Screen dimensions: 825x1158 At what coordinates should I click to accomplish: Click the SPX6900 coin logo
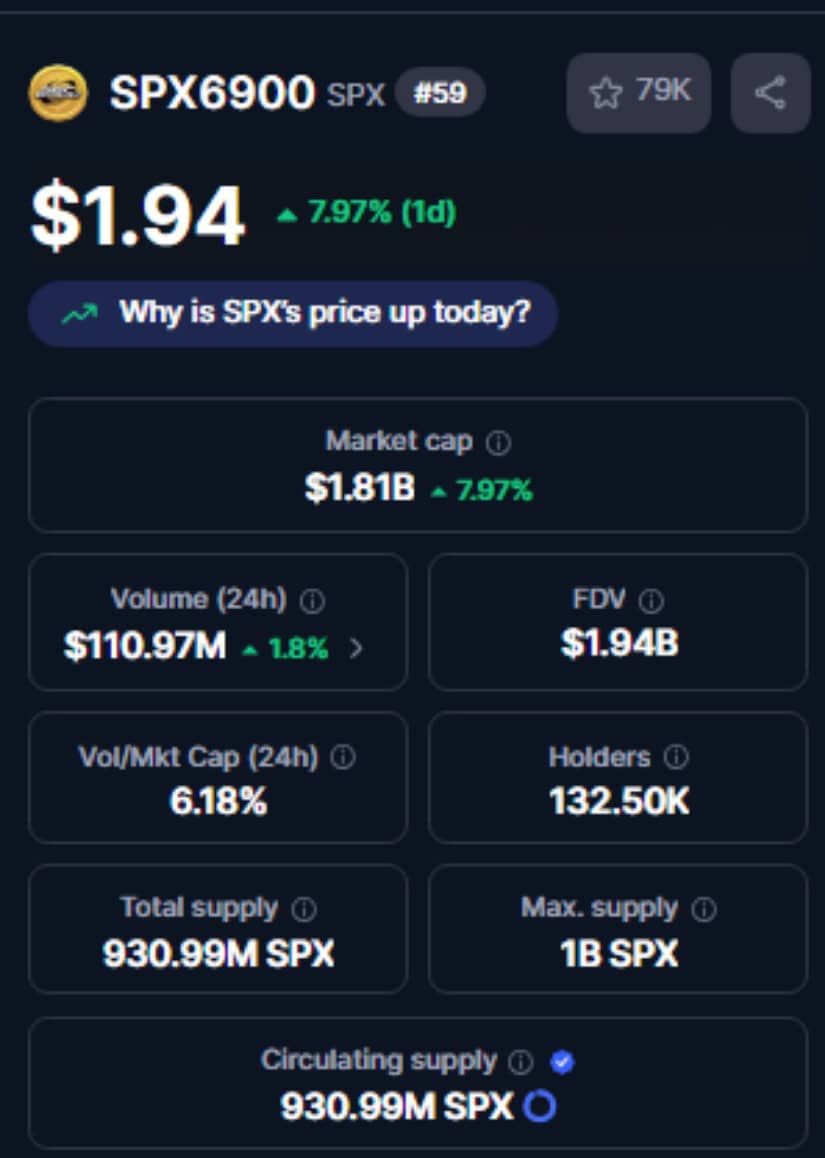(x=57, y=93)
